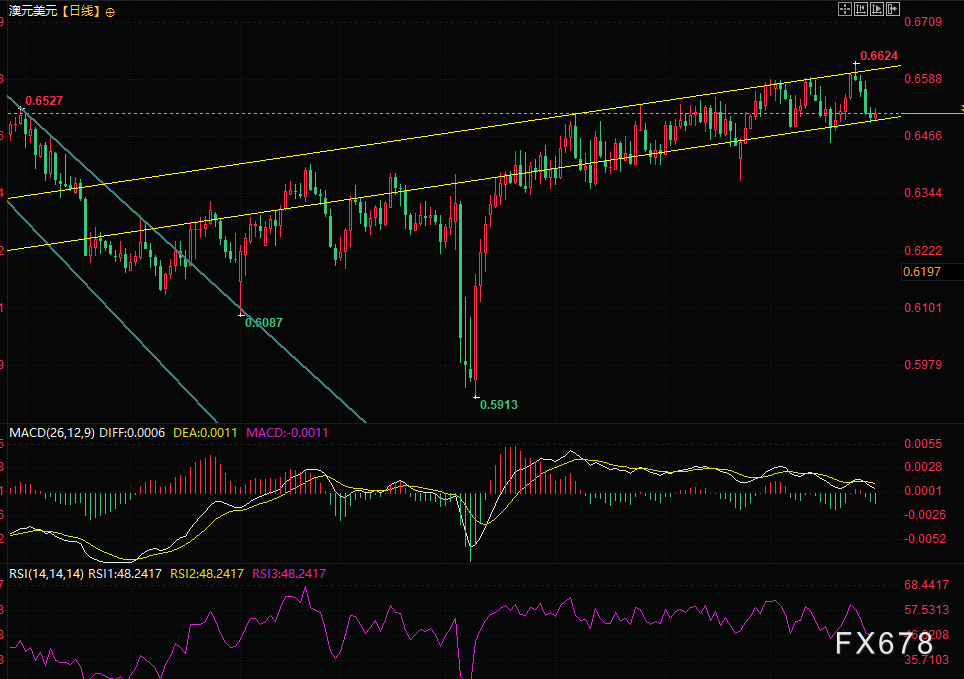The image size is (964, 679).
Task: Click the yellow RSI2:48.2417 legend value
Action: 206,574
